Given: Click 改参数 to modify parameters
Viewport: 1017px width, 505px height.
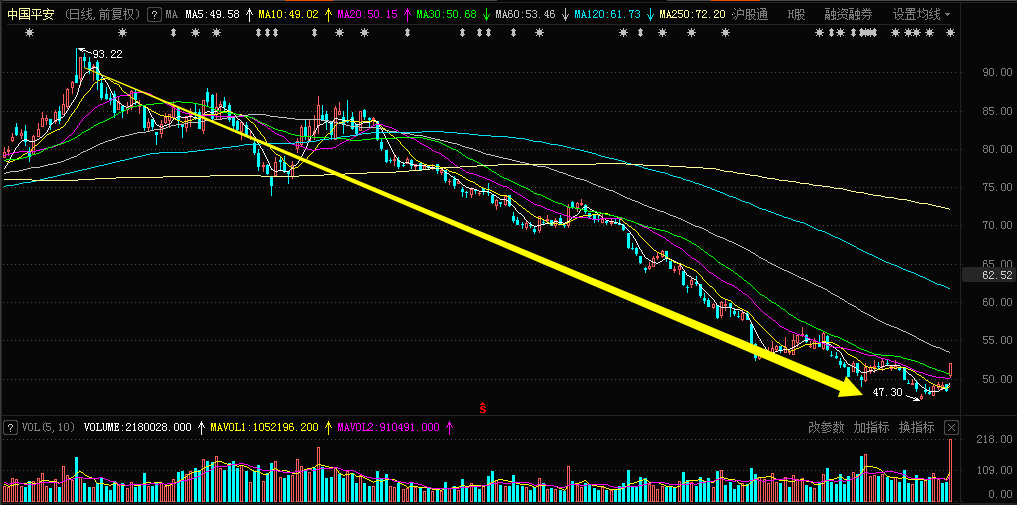Looking at the screenshot, I should pyautogui.click(x=826, y=427).
